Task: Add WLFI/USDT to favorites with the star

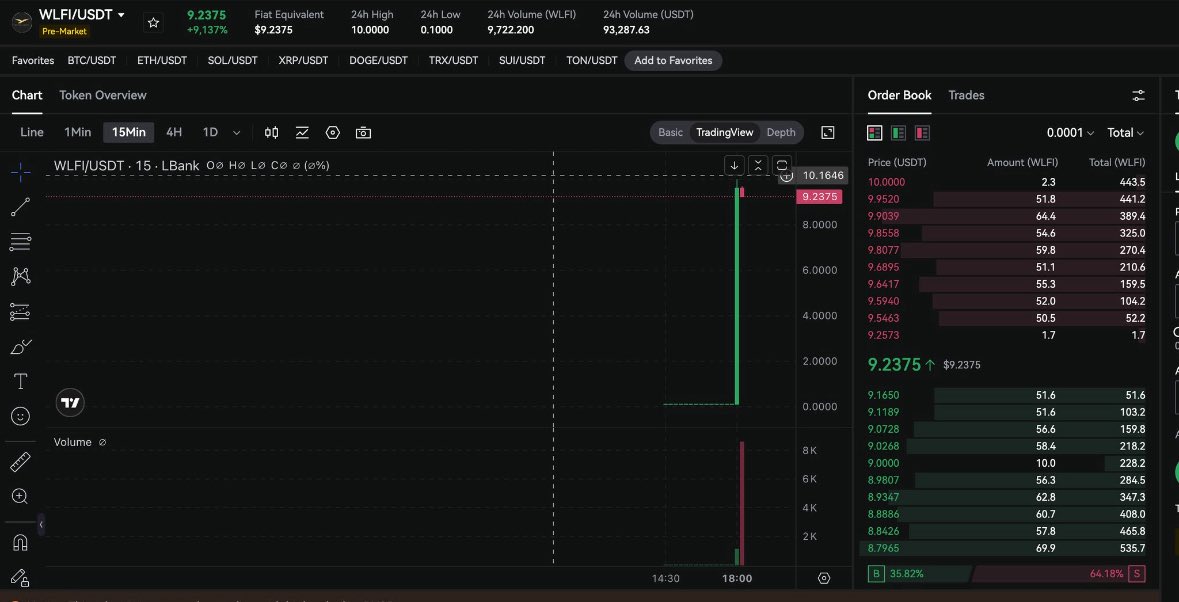Action: (x=153, y=23)
